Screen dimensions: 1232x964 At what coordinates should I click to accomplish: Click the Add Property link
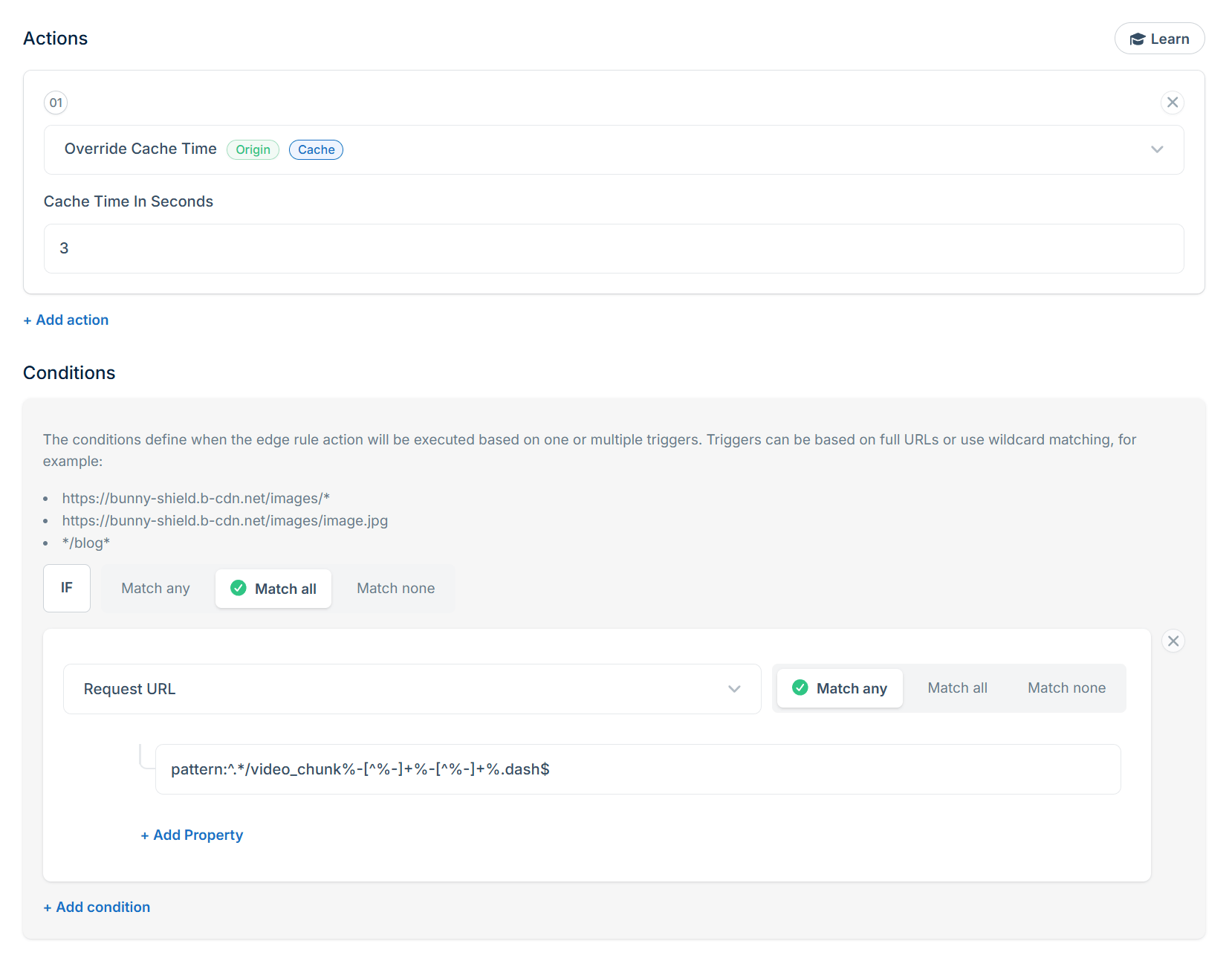pos(192,835)
